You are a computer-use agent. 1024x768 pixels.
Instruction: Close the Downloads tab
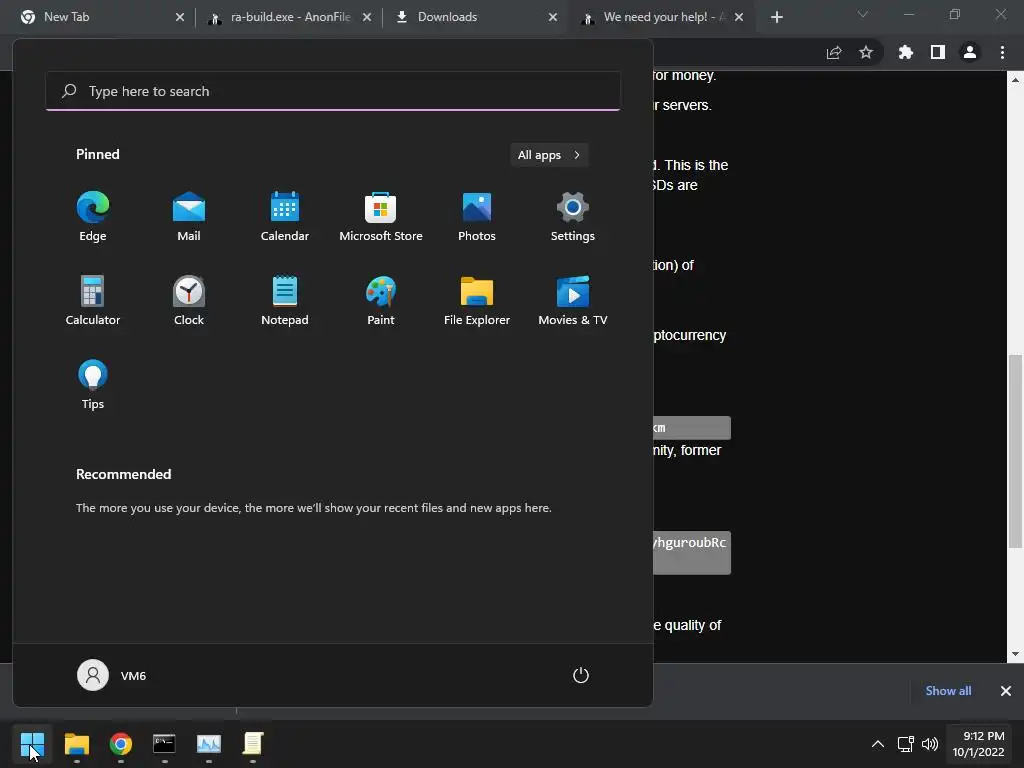pos(553,17)
